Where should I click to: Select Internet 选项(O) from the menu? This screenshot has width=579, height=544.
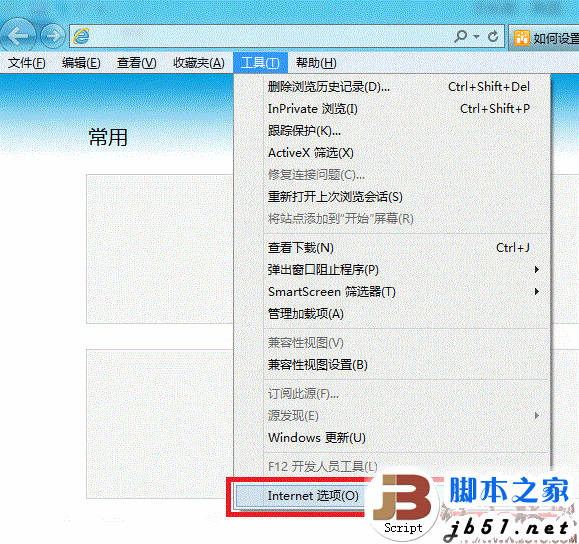coord(313,496)
